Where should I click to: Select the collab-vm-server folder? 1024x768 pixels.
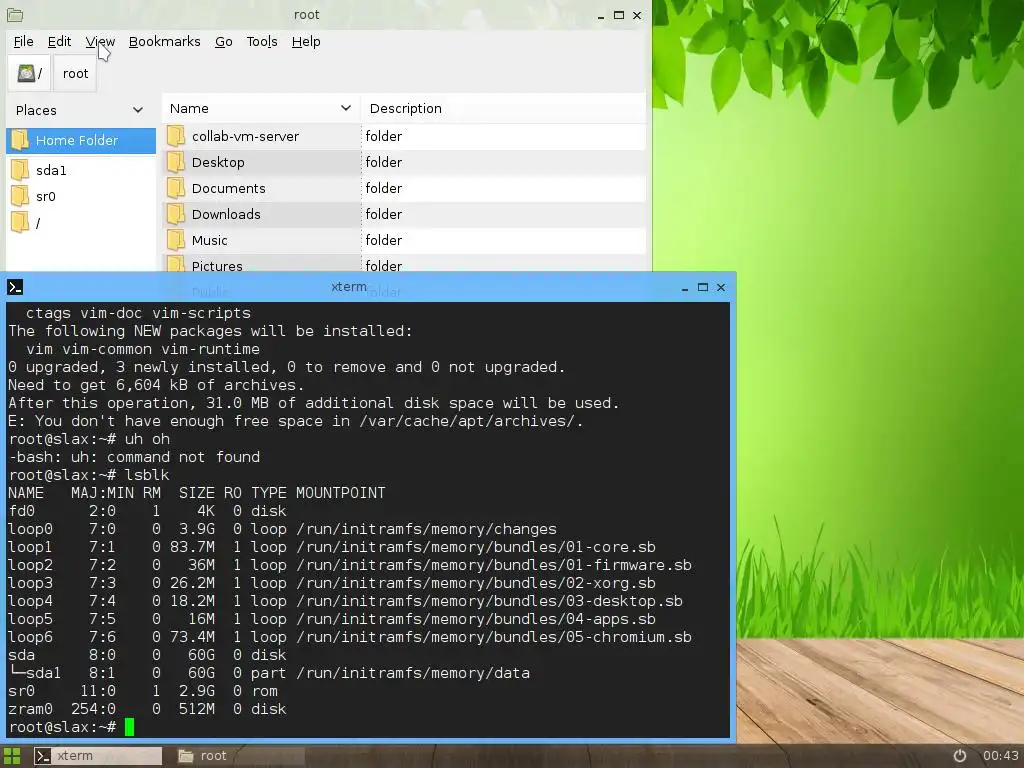coord(405,136)
